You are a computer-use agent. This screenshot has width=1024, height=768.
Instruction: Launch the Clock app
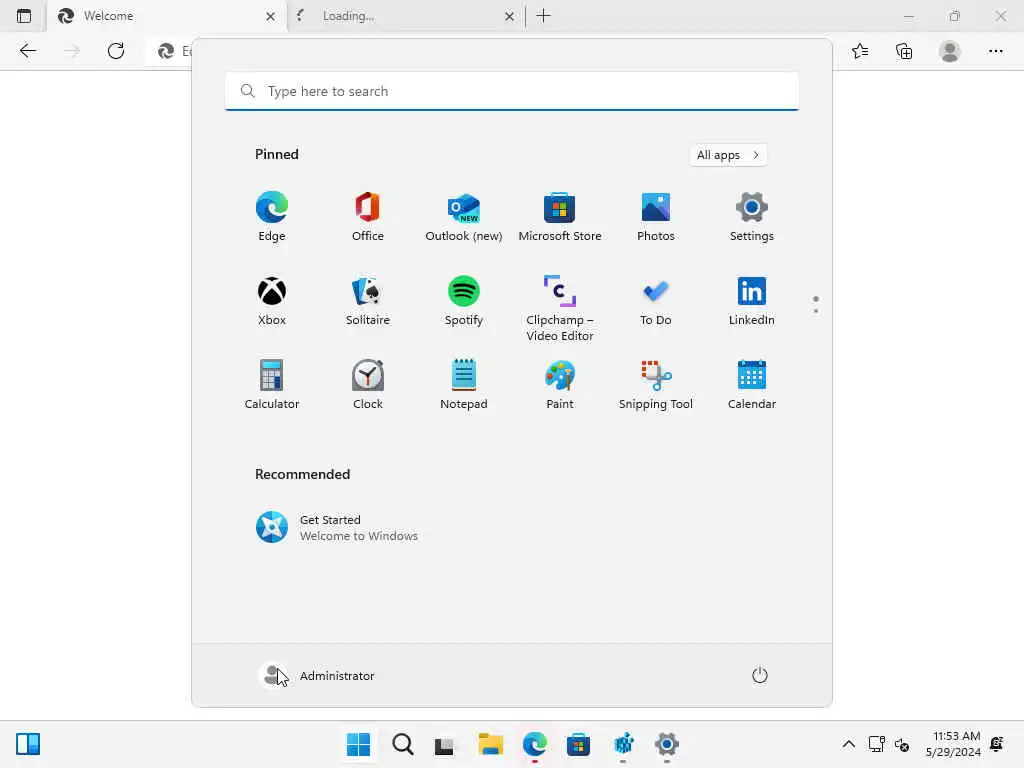click(x=368, y=385)
